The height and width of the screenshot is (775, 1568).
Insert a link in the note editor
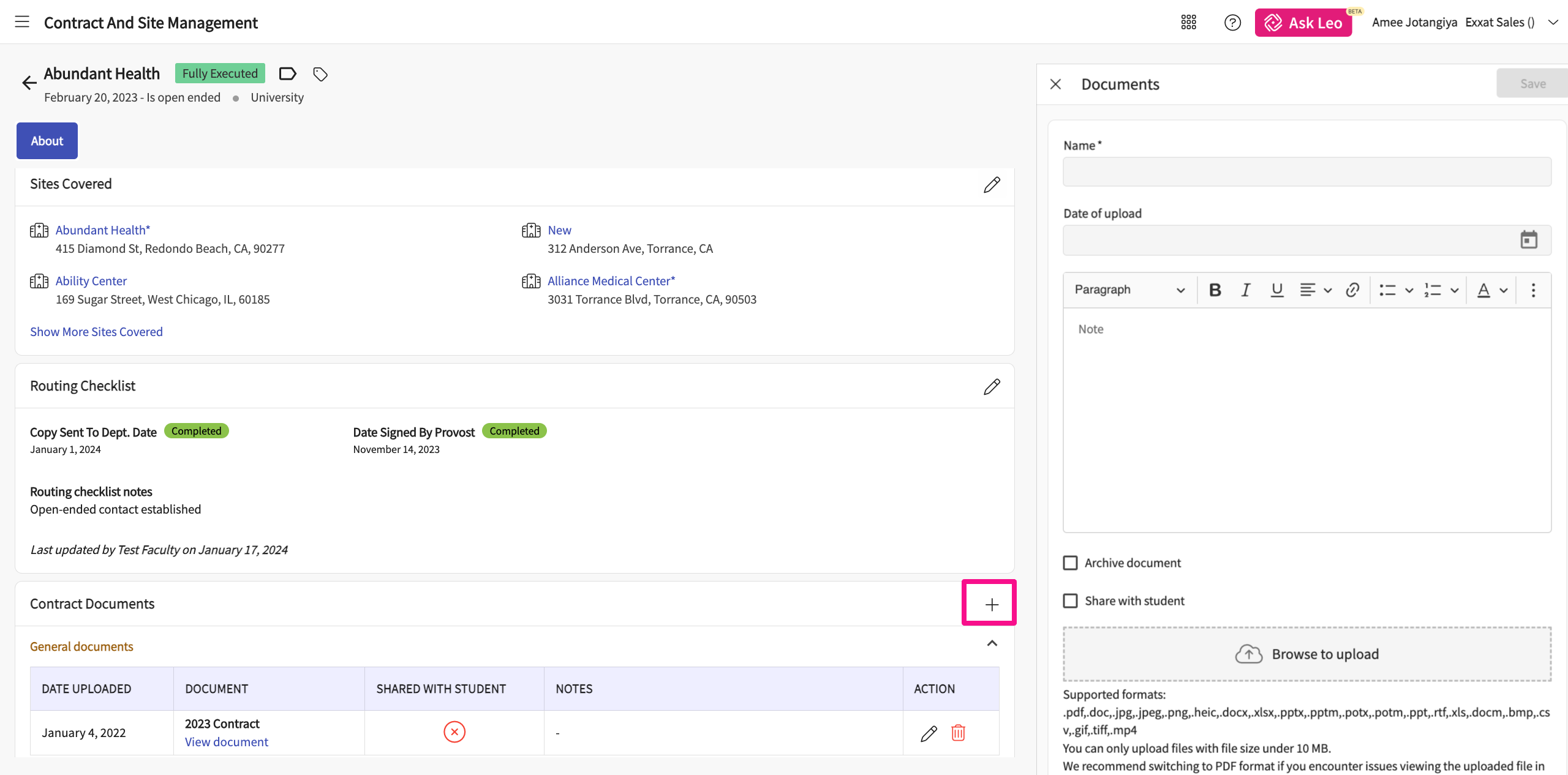(1352, 290)
